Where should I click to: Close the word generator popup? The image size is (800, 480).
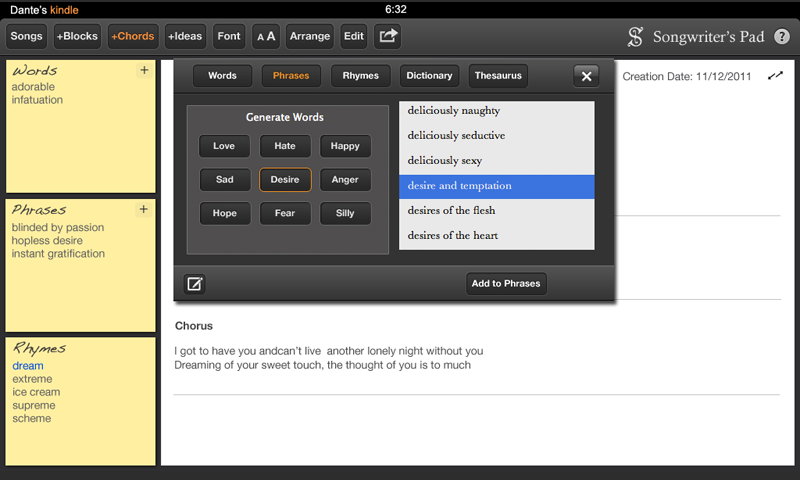tap(586, 76)
